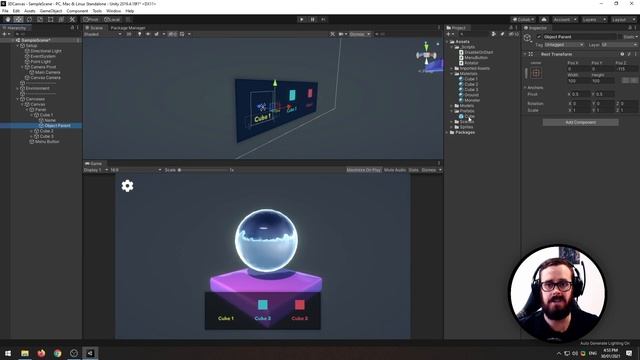Lock the Inspector panel
Screen dimensions: 640x360
point(629,28)
